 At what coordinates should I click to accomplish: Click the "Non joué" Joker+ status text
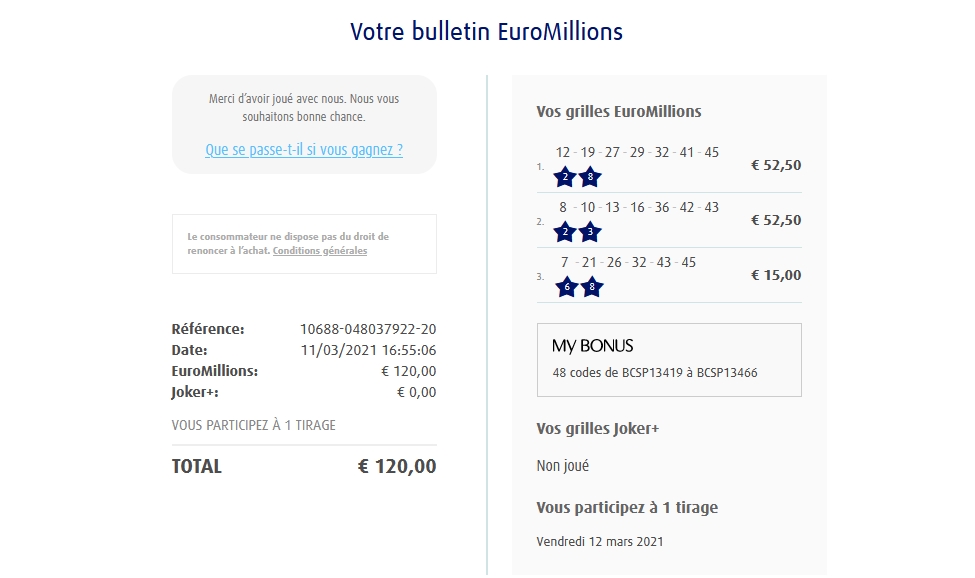click(x=563, y=466)
